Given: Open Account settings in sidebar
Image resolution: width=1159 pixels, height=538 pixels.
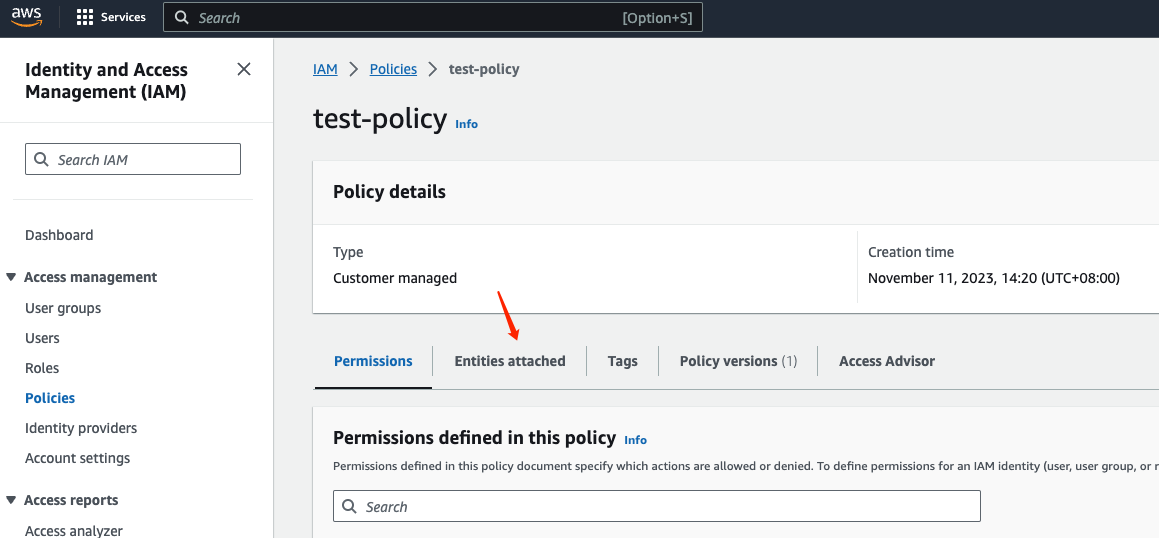Looking at the screenshot, I should (78, 458).
